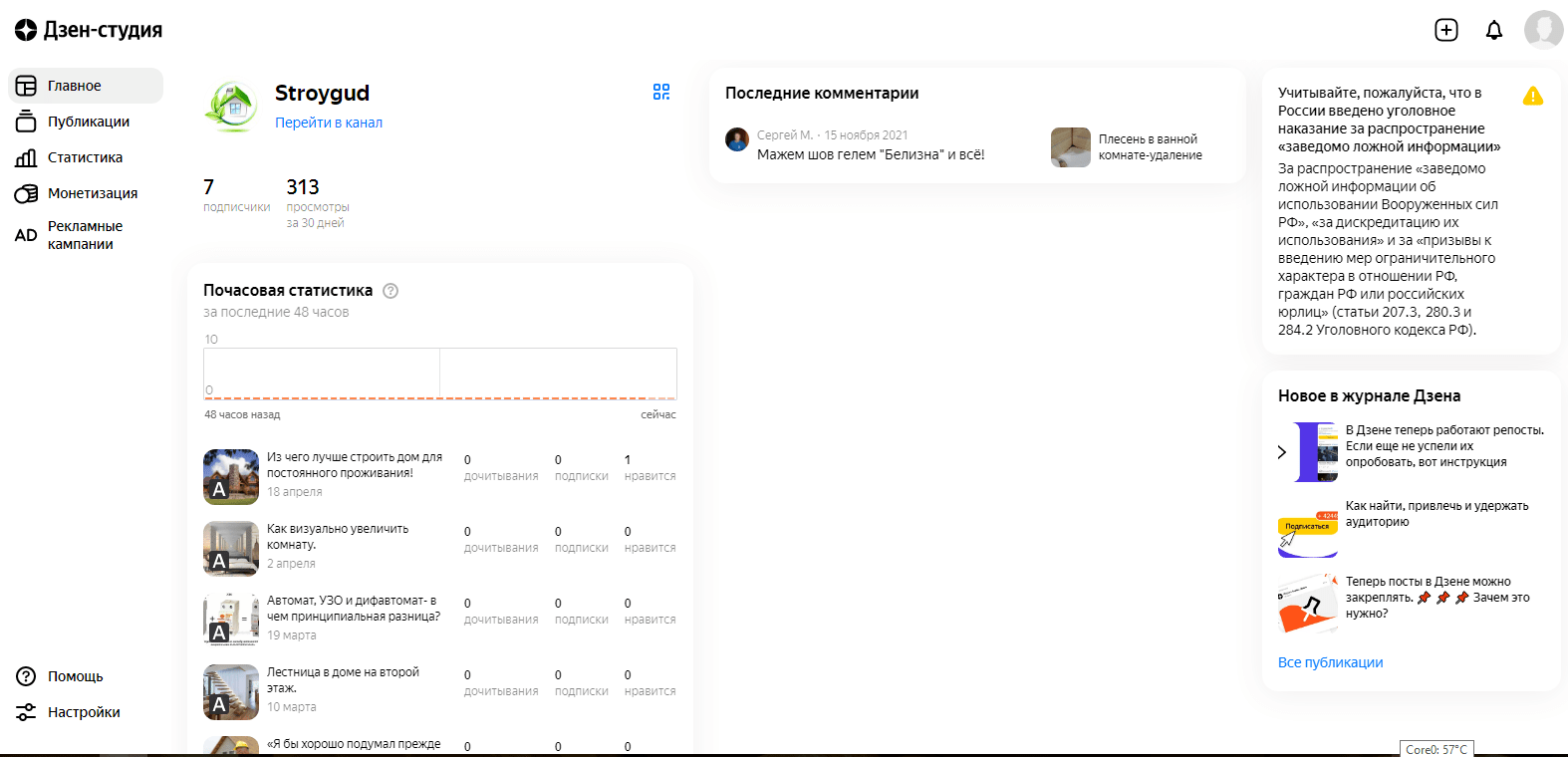Expand journal carousel with chevron arrow
Image resolution: width=1568 pixels, height=757 pixels.
(x=1282, y=452)
